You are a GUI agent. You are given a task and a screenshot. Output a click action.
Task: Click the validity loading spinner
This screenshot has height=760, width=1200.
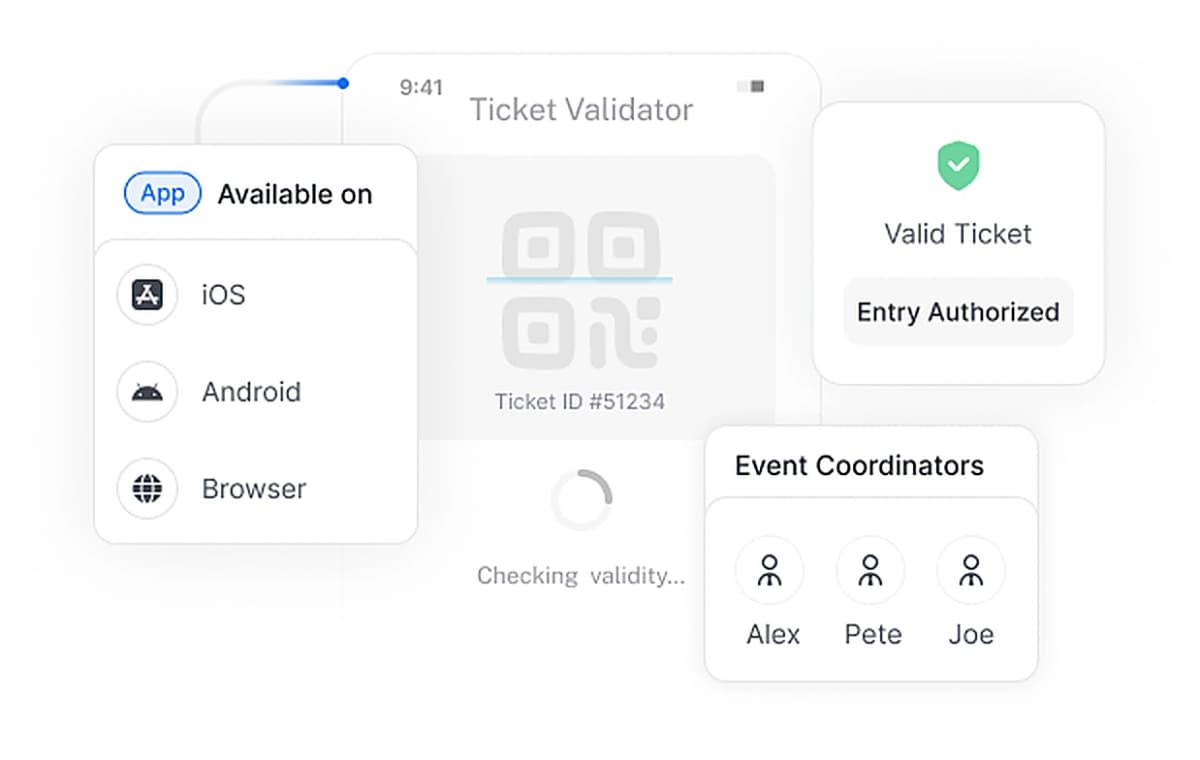click(x=581, y=500)
